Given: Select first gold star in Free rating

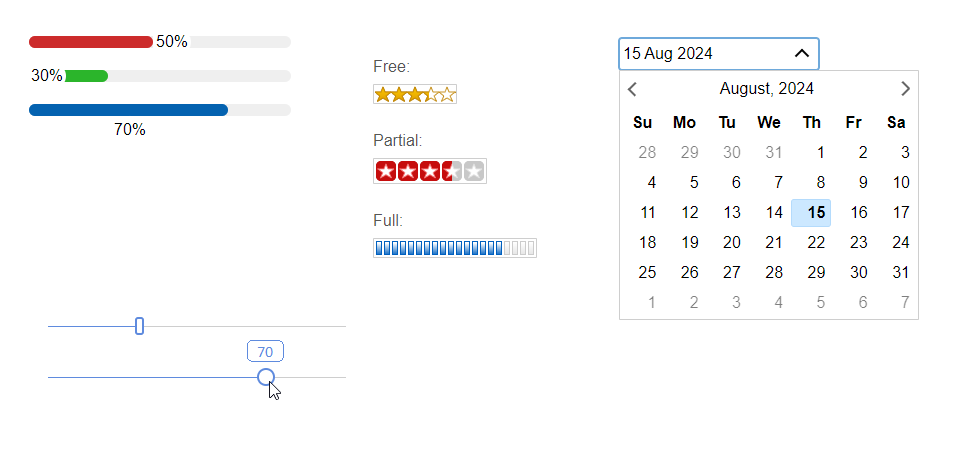Looking at the screenshot, I should (x=383, y=95).
